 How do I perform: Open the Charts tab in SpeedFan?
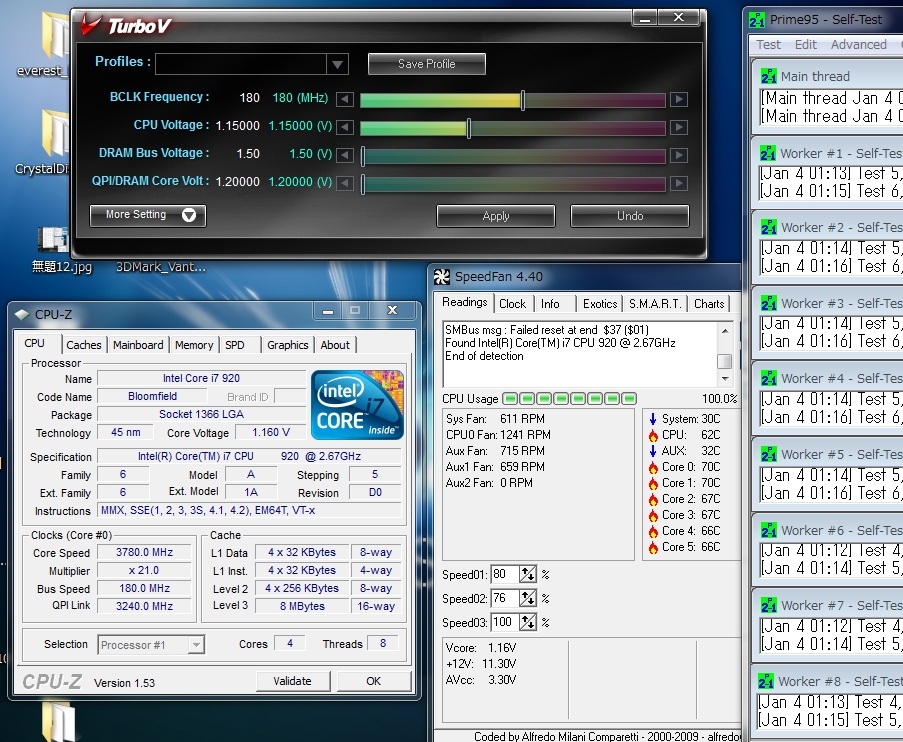coord(709,304)
